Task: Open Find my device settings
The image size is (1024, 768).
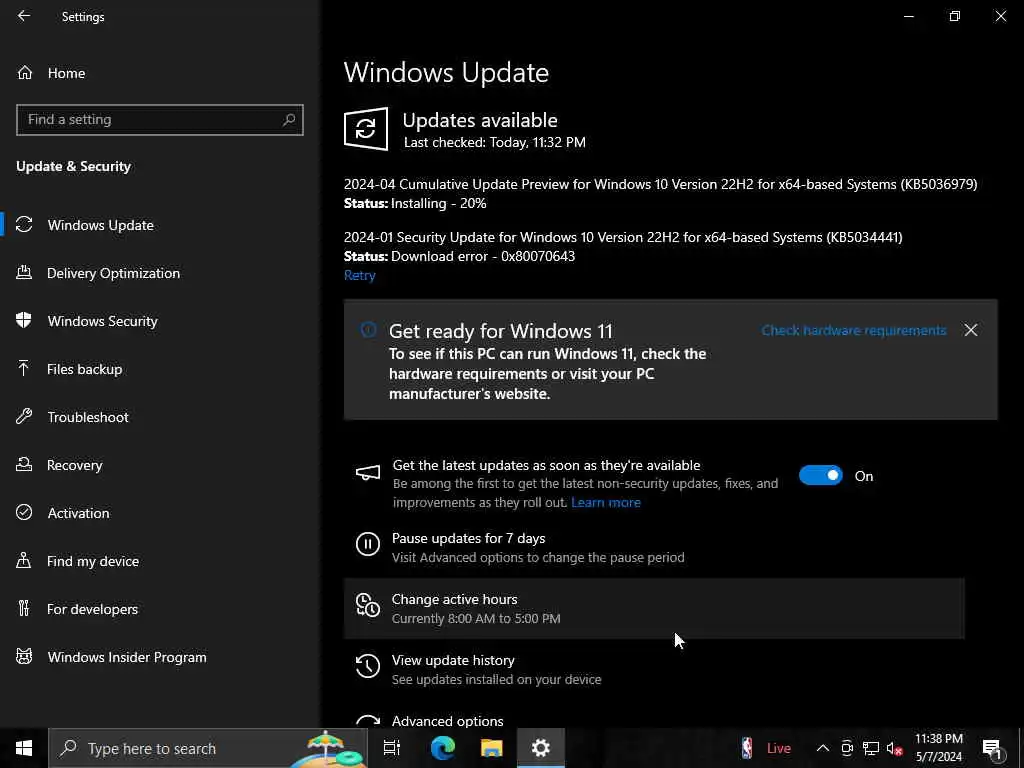Action: [93, 561]
